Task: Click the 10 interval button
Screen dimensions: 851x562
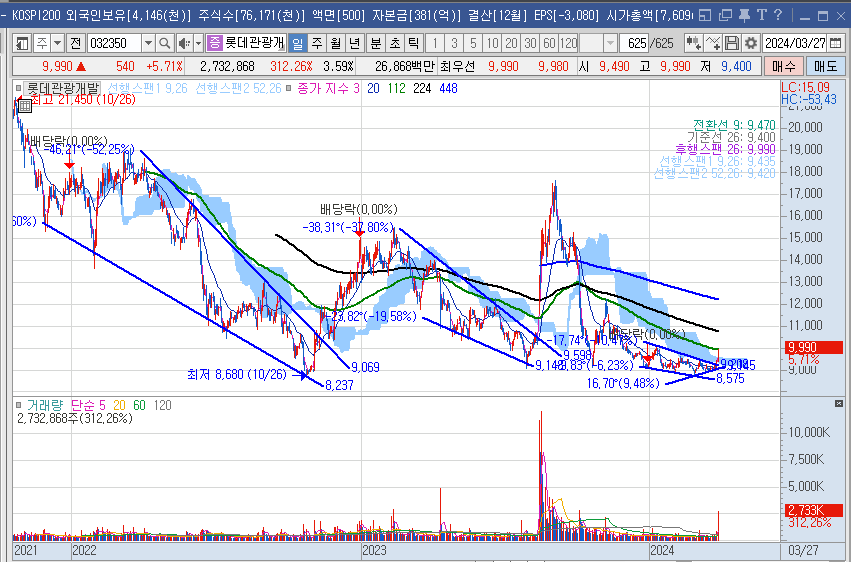Action: (492, 43)
